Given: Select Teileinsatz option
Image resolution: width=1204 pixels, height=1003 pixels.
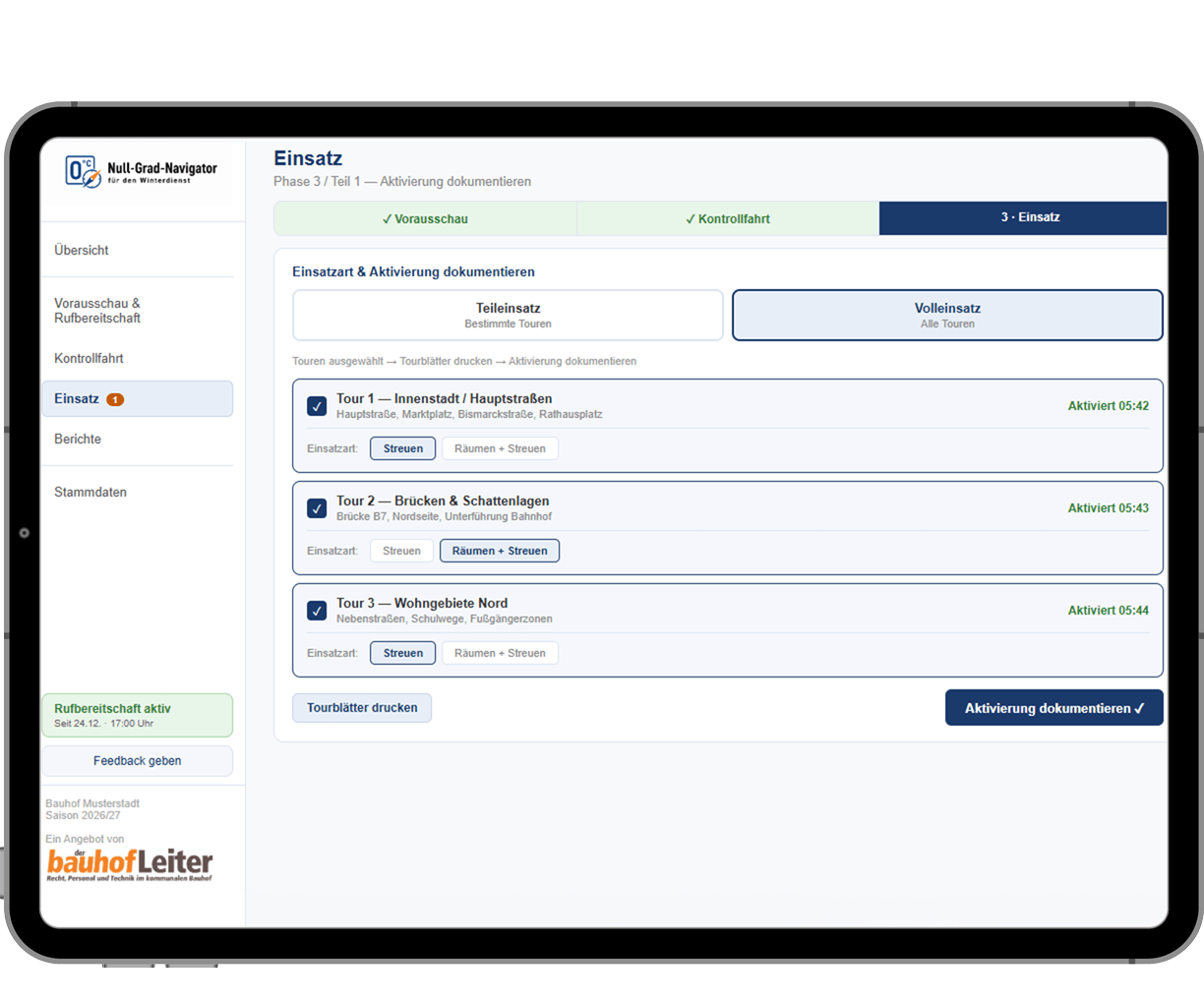Looking at the screenshot, I should click(x=508, y=315).
